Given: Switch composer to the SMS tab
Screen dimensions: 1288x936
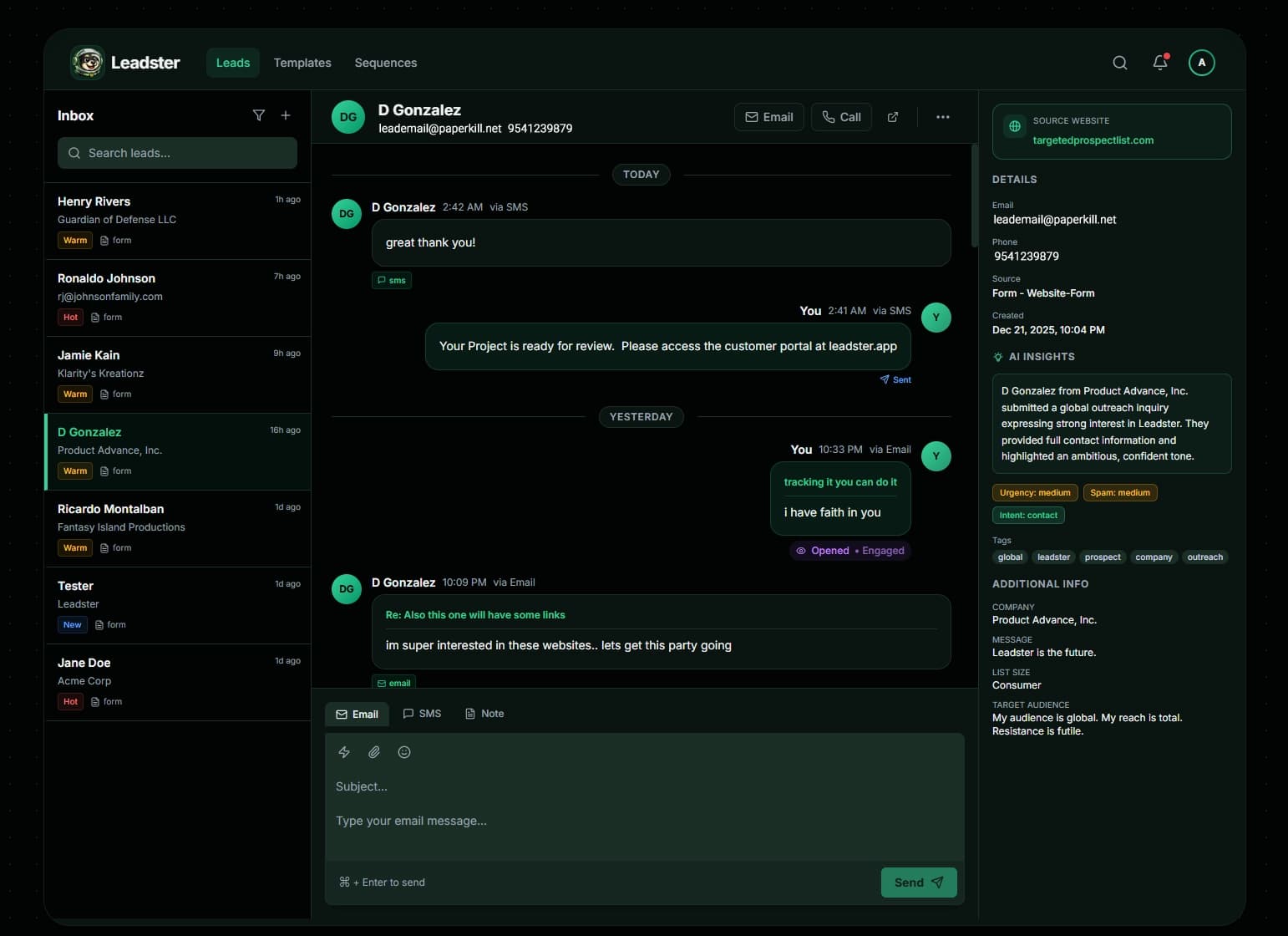Looking at the screenshot, I should [x=422, y=714].
